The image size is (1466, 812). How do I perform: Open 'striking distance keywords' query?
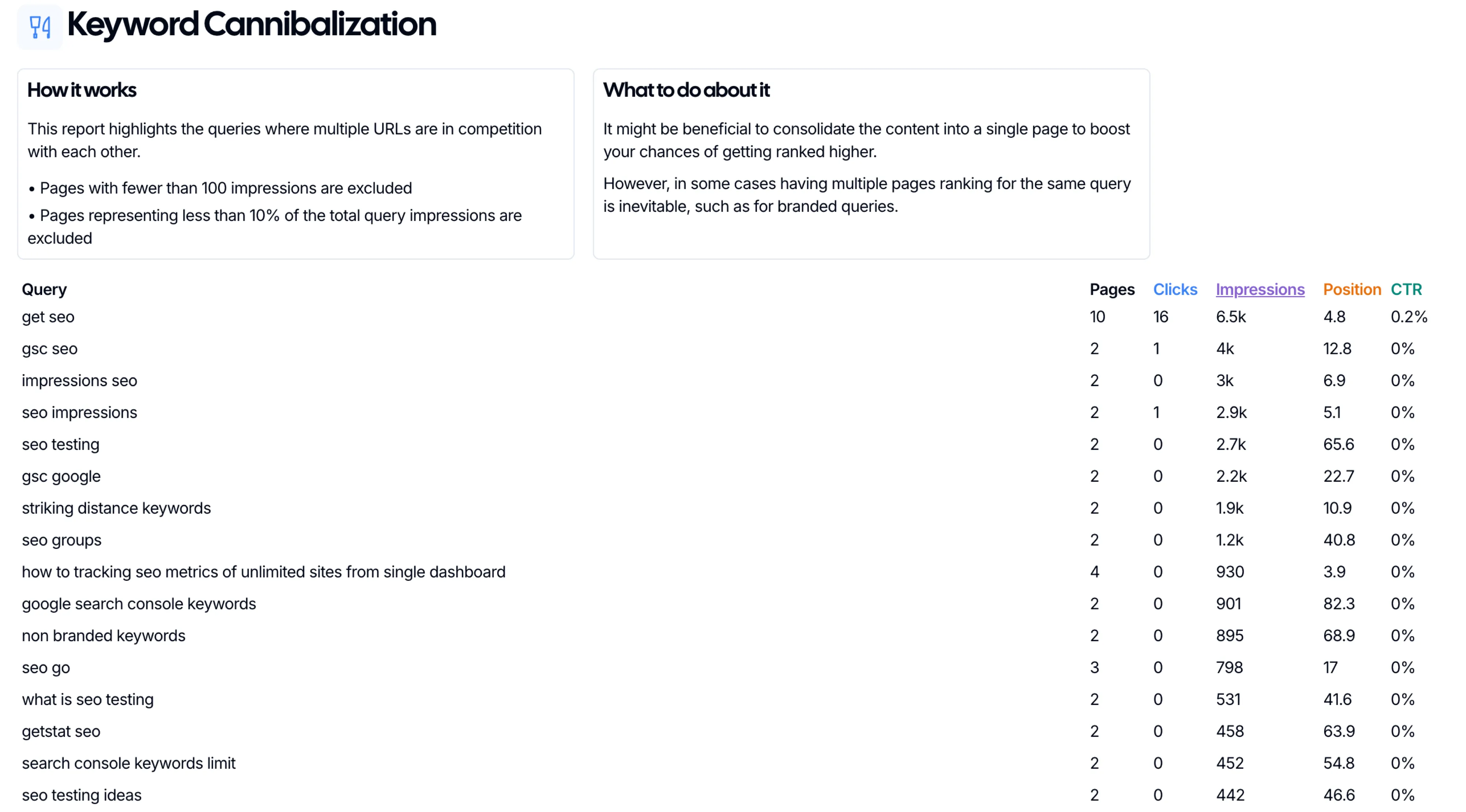coord(117,508)
